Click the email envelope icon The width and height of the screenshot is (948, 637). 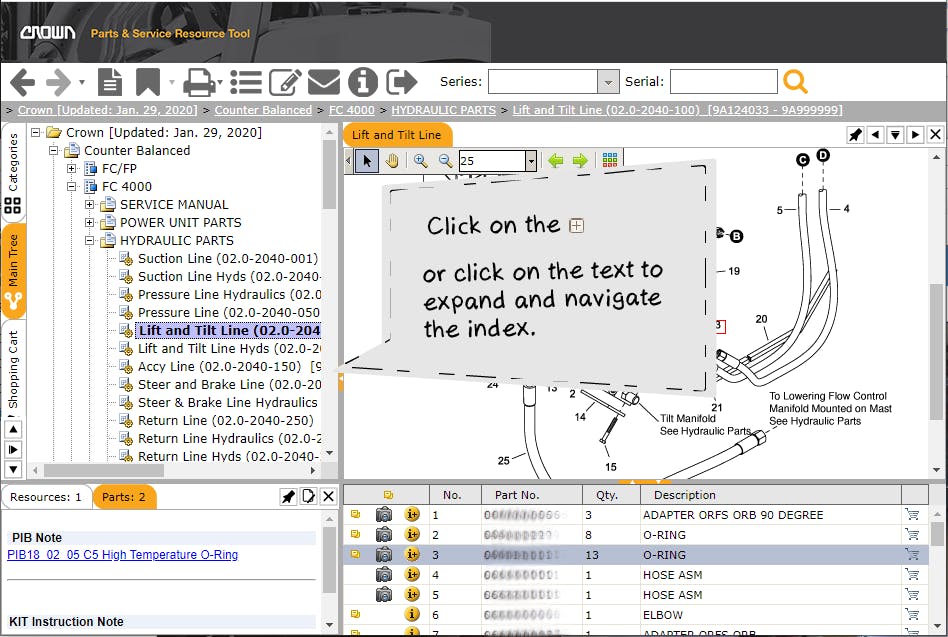coord(324,82)
